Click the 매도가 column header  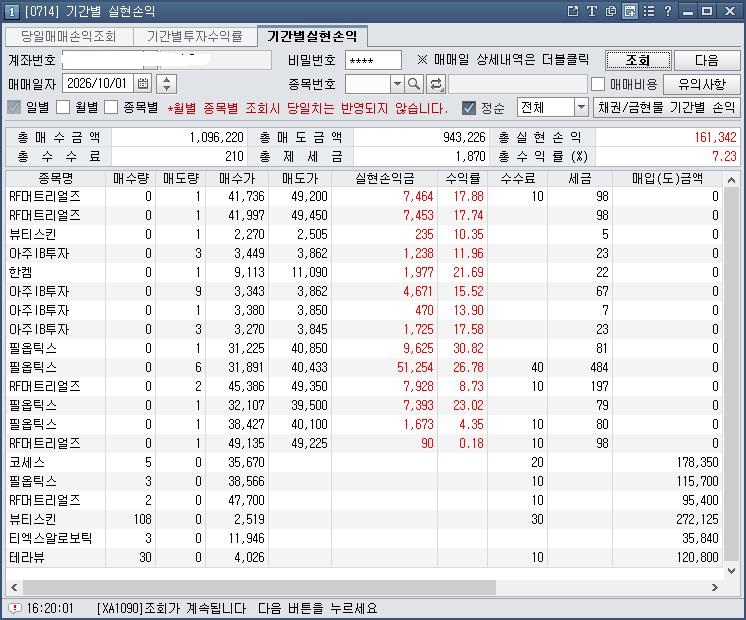(300, 178)
